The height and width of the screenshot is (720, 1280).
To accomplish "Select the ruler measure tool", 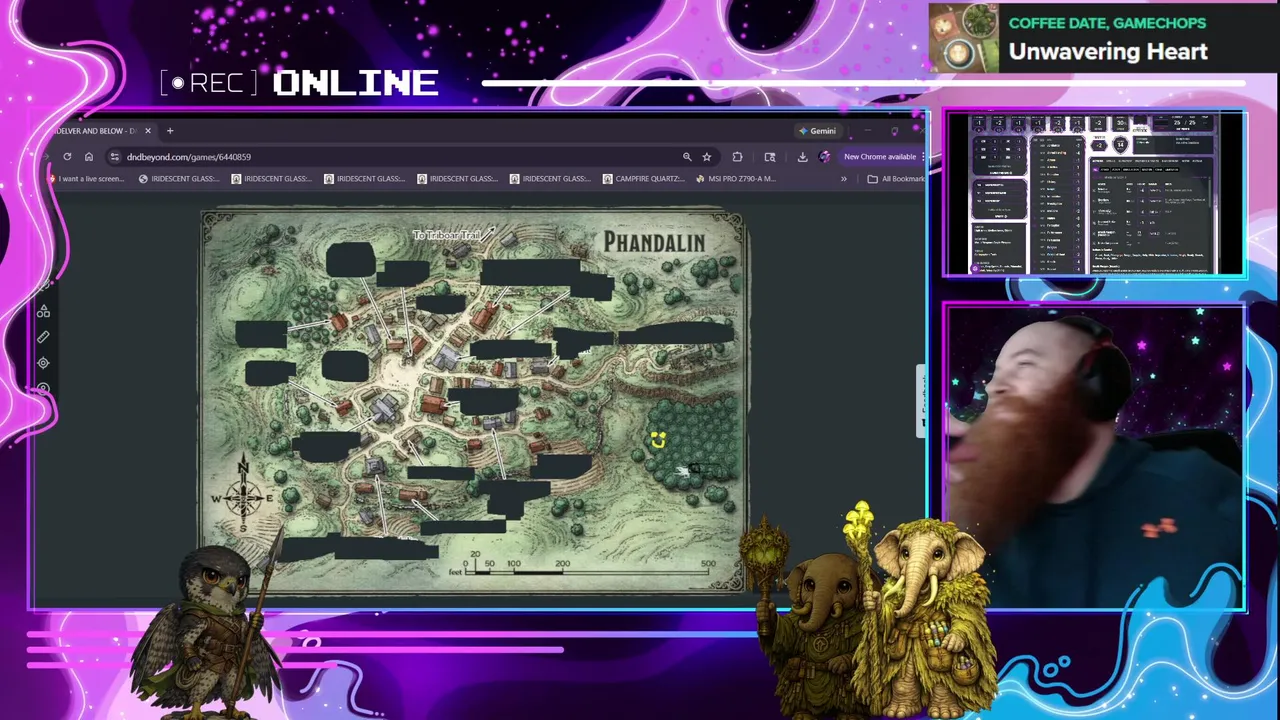I will pos(43,338).
